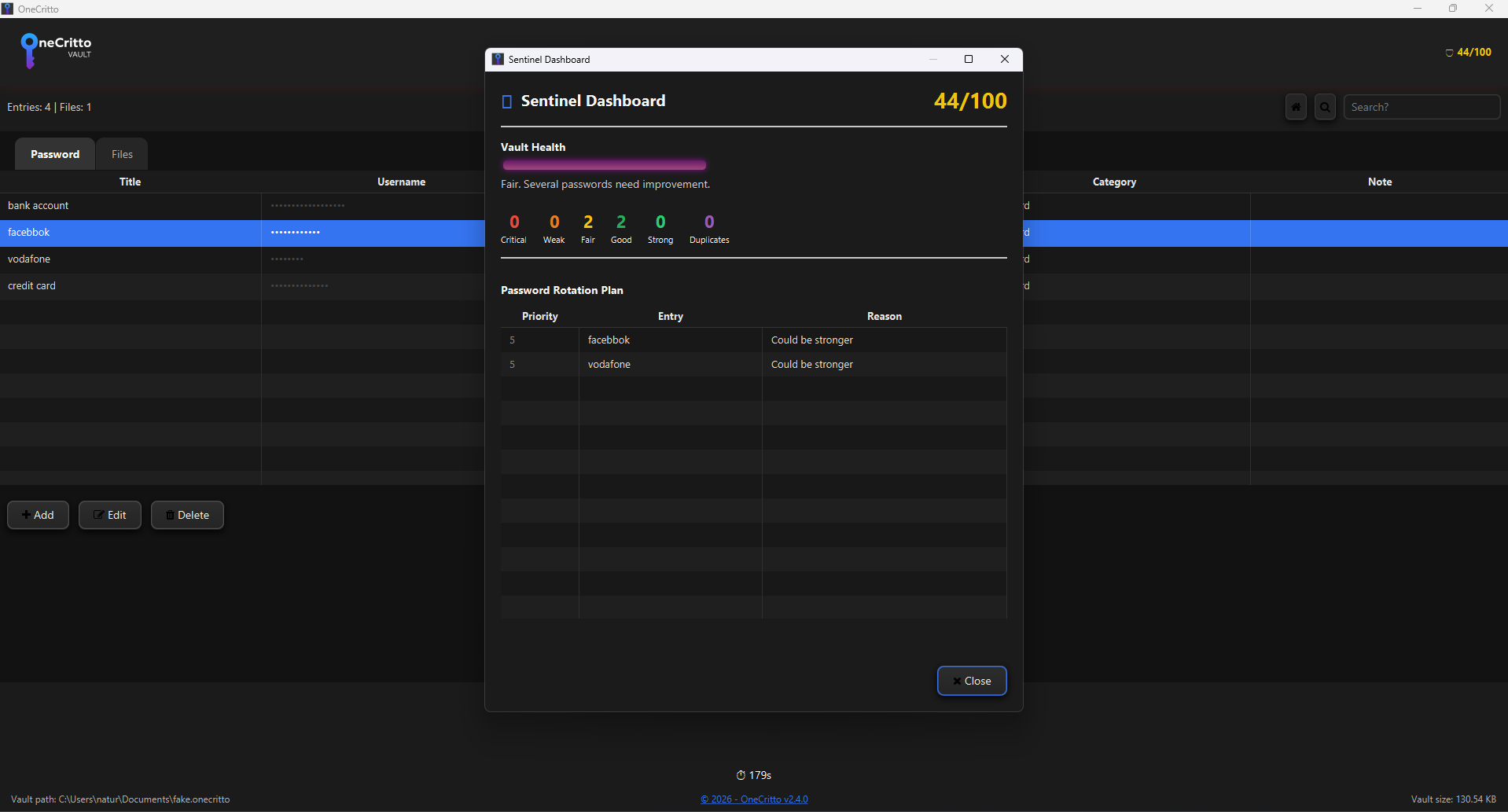Add a new vault entry

click(38, 515)
